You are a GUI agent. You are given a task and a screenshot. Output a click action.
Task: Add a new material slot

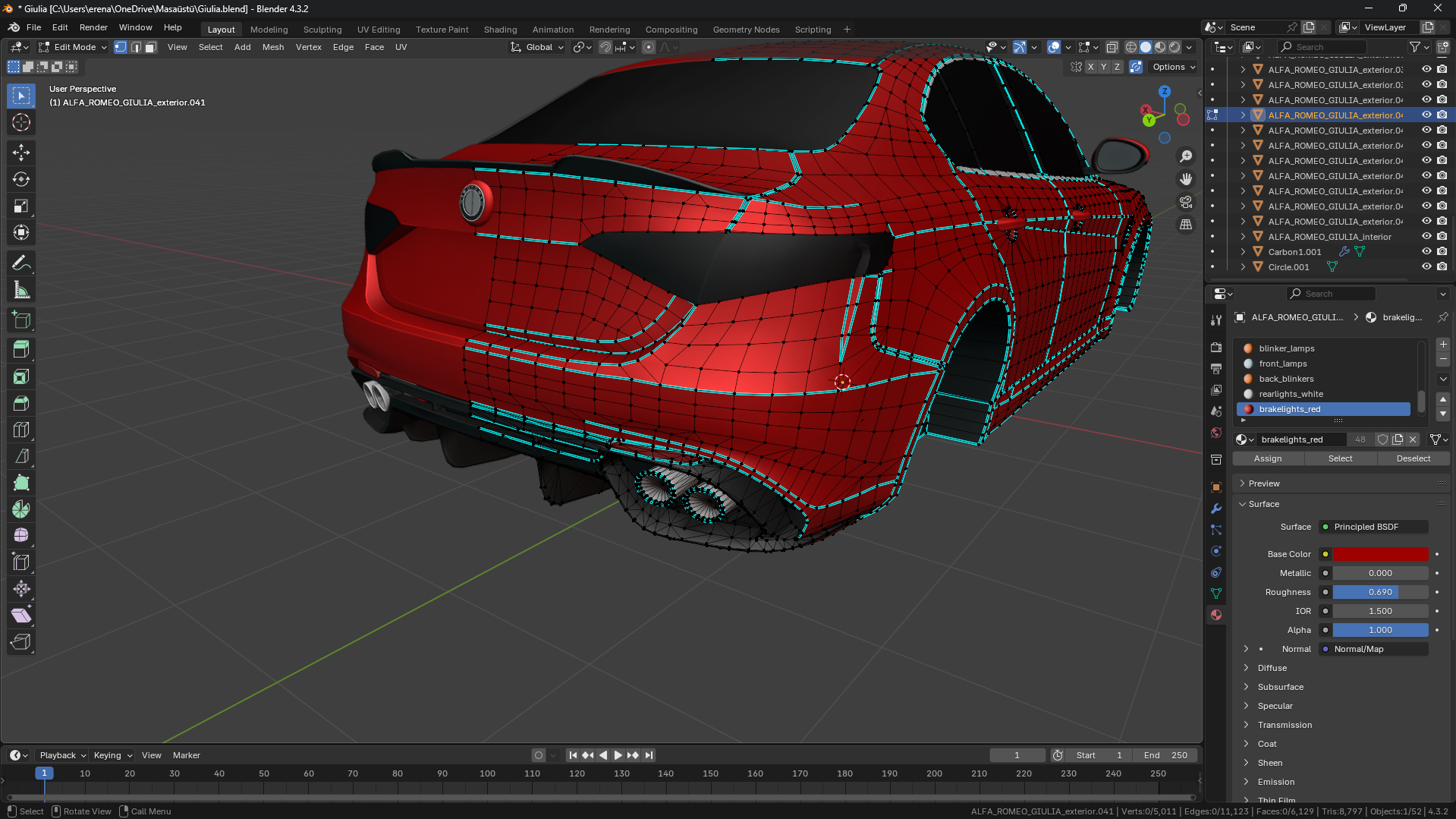click(1443, 345)
